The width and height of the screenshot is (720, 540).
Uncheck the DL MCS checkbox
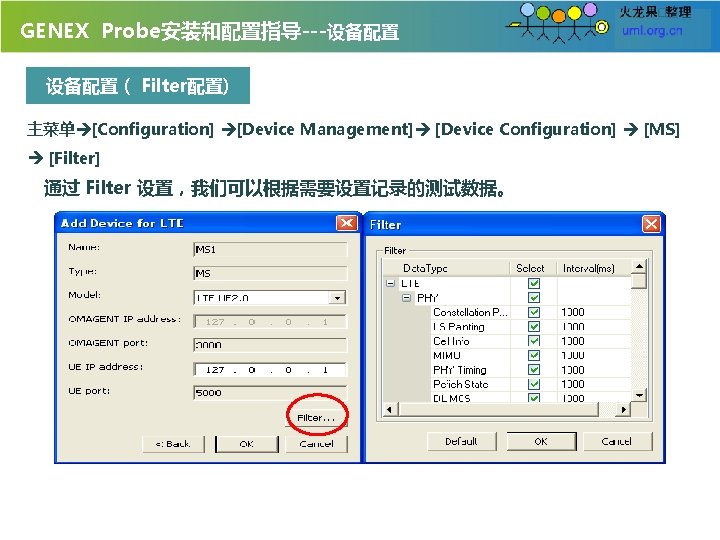click(x=534, y=398)
